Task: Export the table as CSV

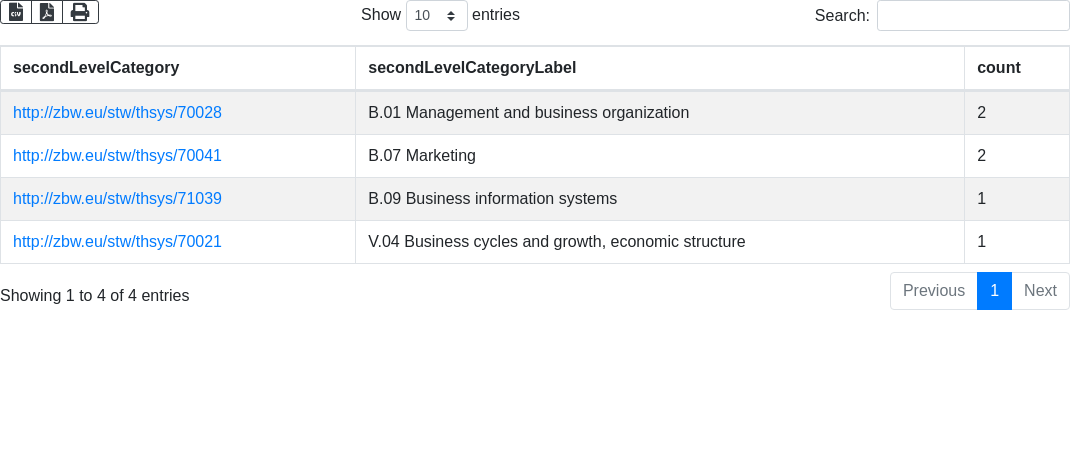Action: pos(16,12)
